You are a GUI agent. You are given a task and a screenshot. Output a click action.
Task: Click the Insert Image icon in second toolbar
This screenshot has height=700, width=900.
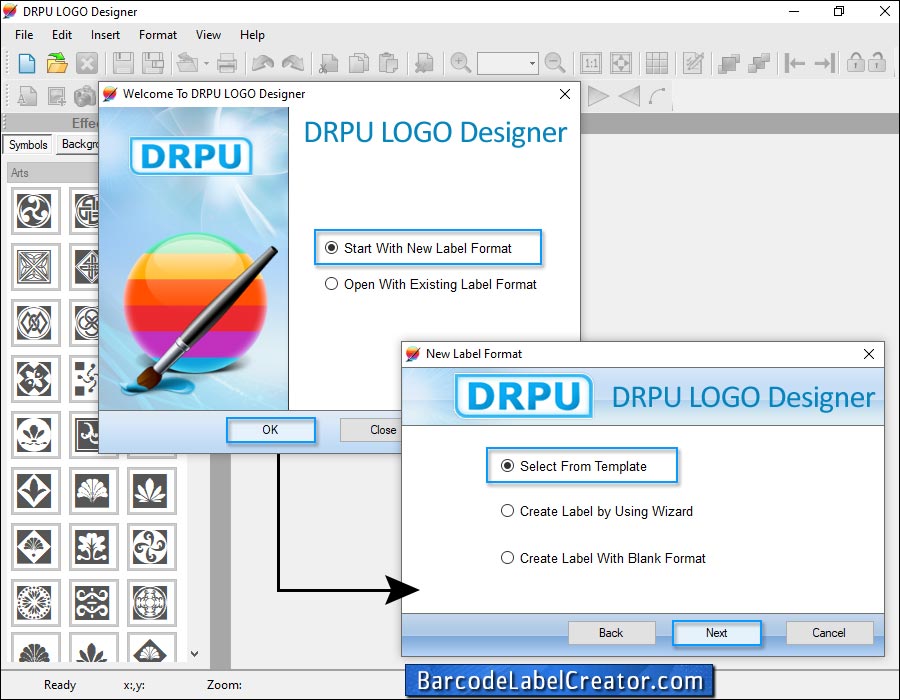pyautogui.click(x=57, y=96)
